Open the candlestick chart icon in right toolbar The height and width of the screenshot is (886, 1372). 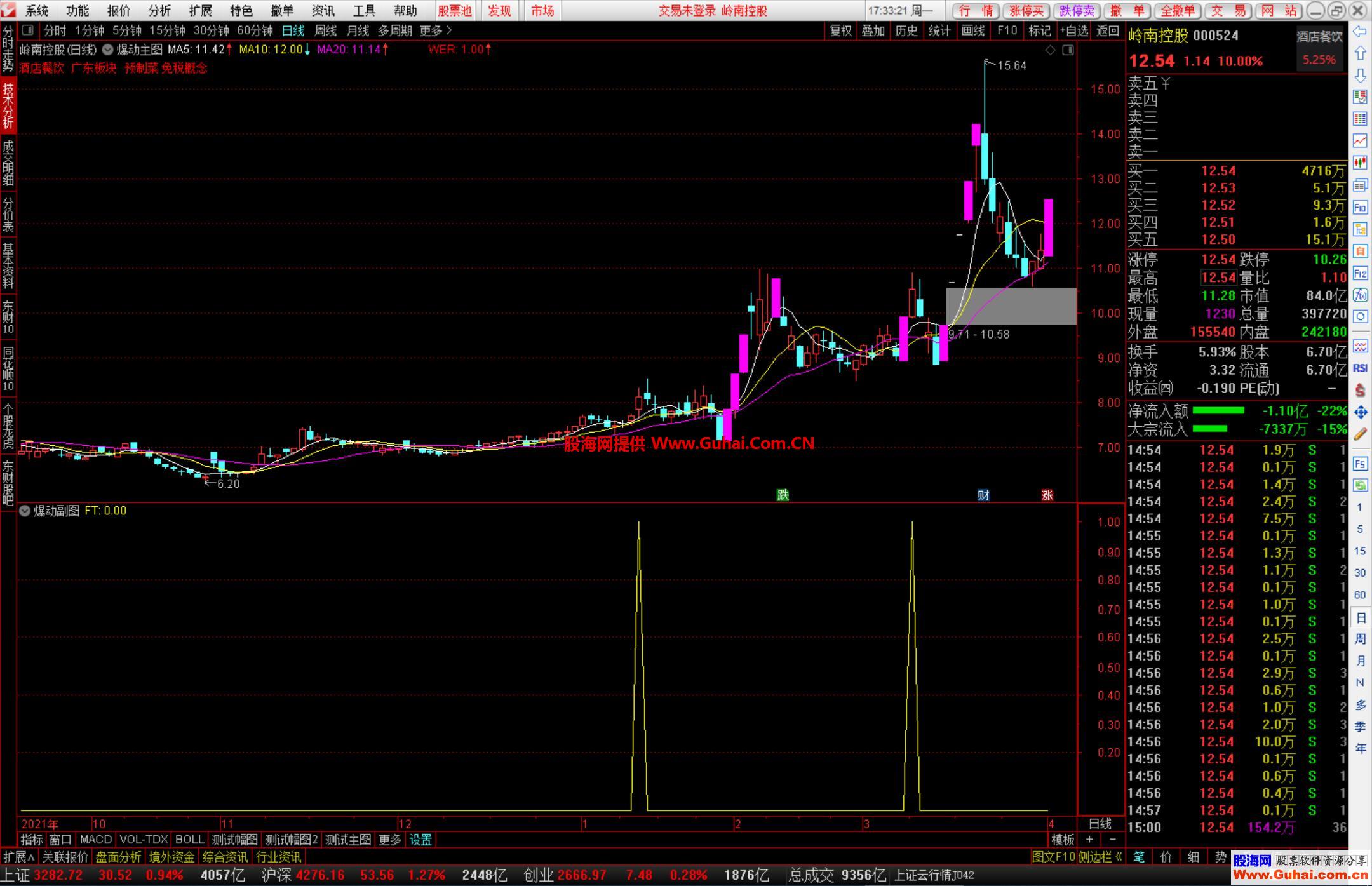click(x=1360, y=163)
